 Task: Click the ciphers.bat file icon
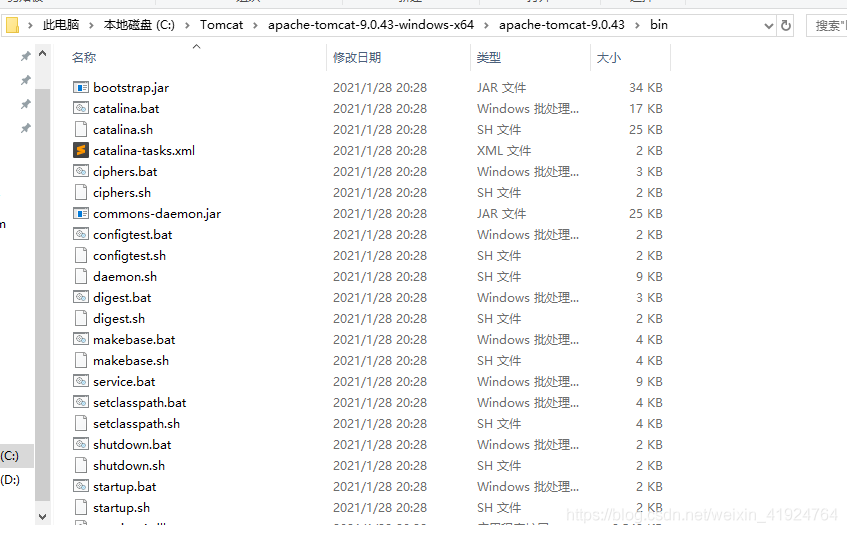pyautogui.click(x=80, y=171)
